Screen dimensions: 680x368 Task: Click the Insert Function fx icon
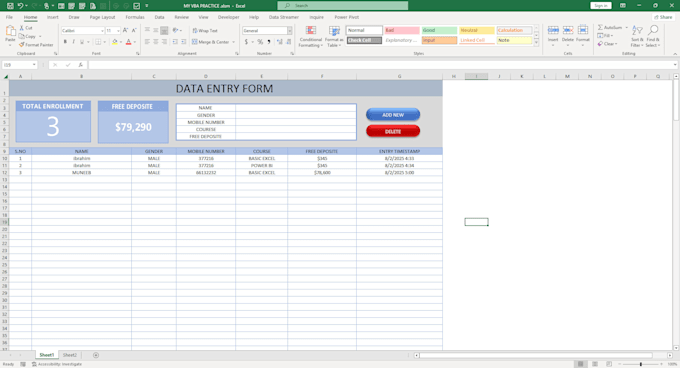(x=81, y=65)
